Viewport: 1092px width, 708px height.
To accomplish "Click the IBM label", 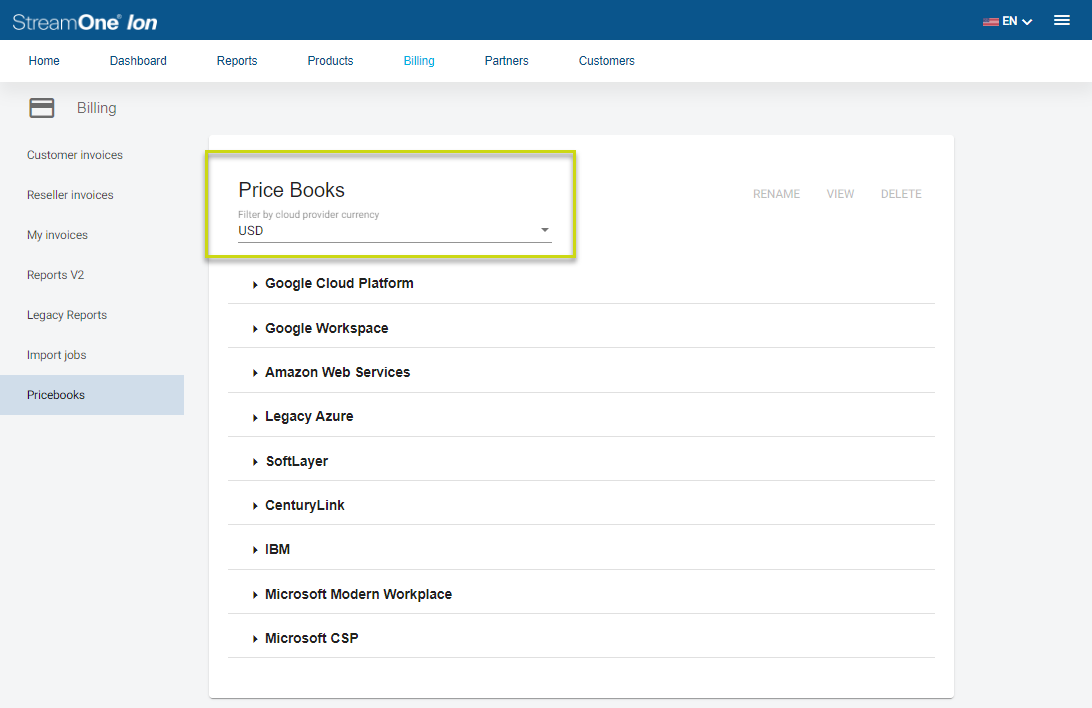I will pos(277,549).
